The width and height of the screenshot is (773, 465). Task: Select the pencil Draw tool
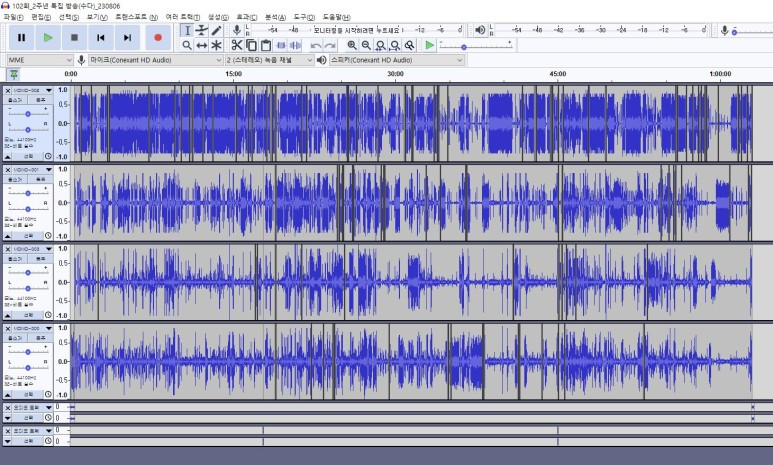tap(216, 31)
